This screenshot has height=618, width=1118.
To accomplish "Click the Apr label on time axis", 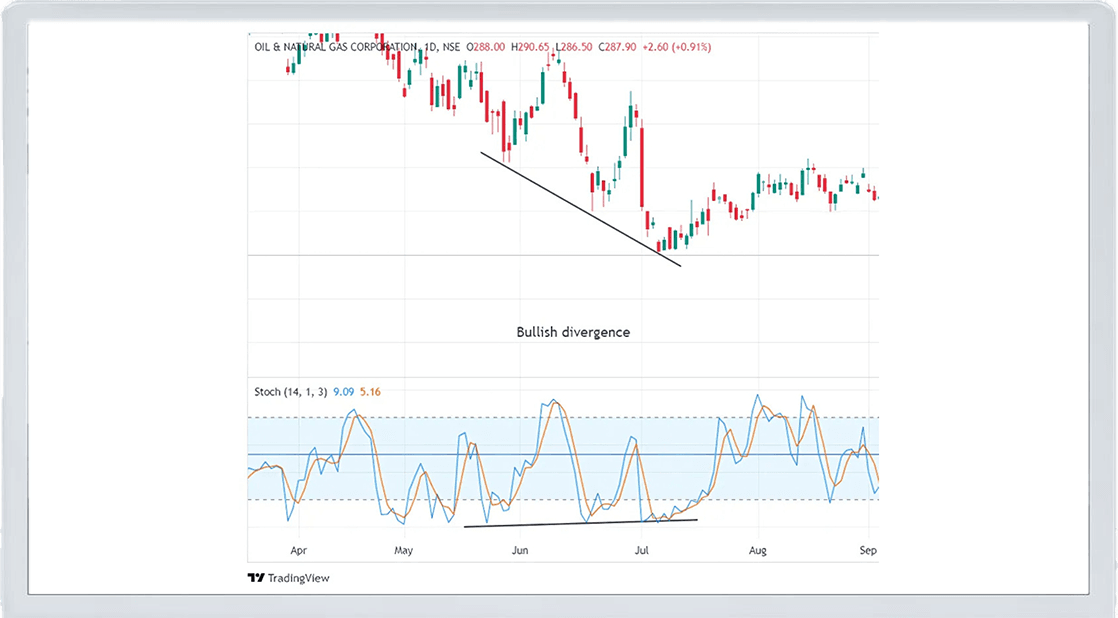I will [297, 550].
